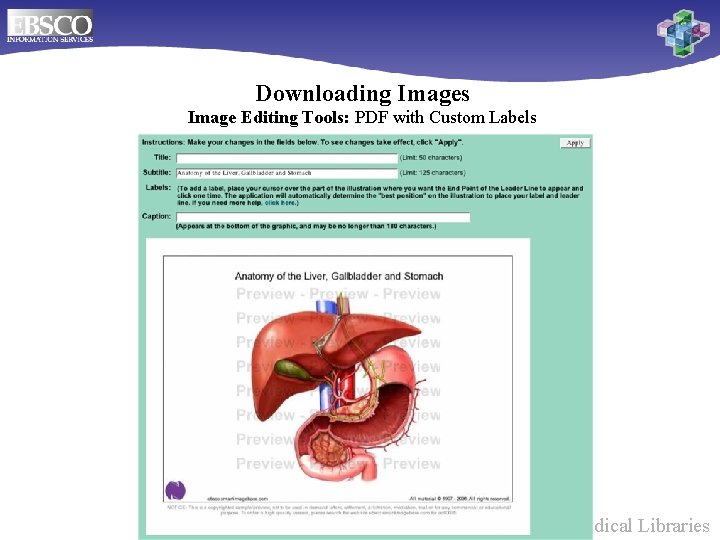Click the "Image Editing Tools: PDF with Custom Labels" subtitle
This screenshot has height=540, width=720.
(362, 118)
